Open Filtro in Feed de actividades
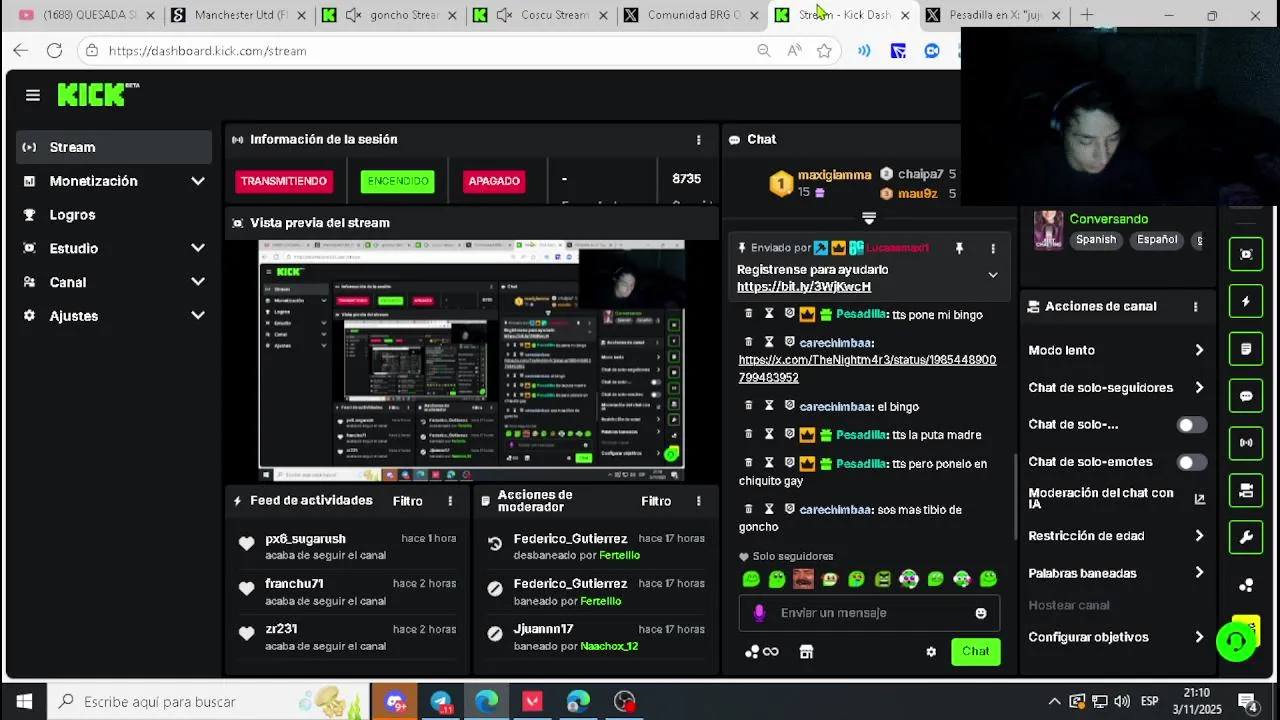1280x720 pixels. tap(408, 501)
